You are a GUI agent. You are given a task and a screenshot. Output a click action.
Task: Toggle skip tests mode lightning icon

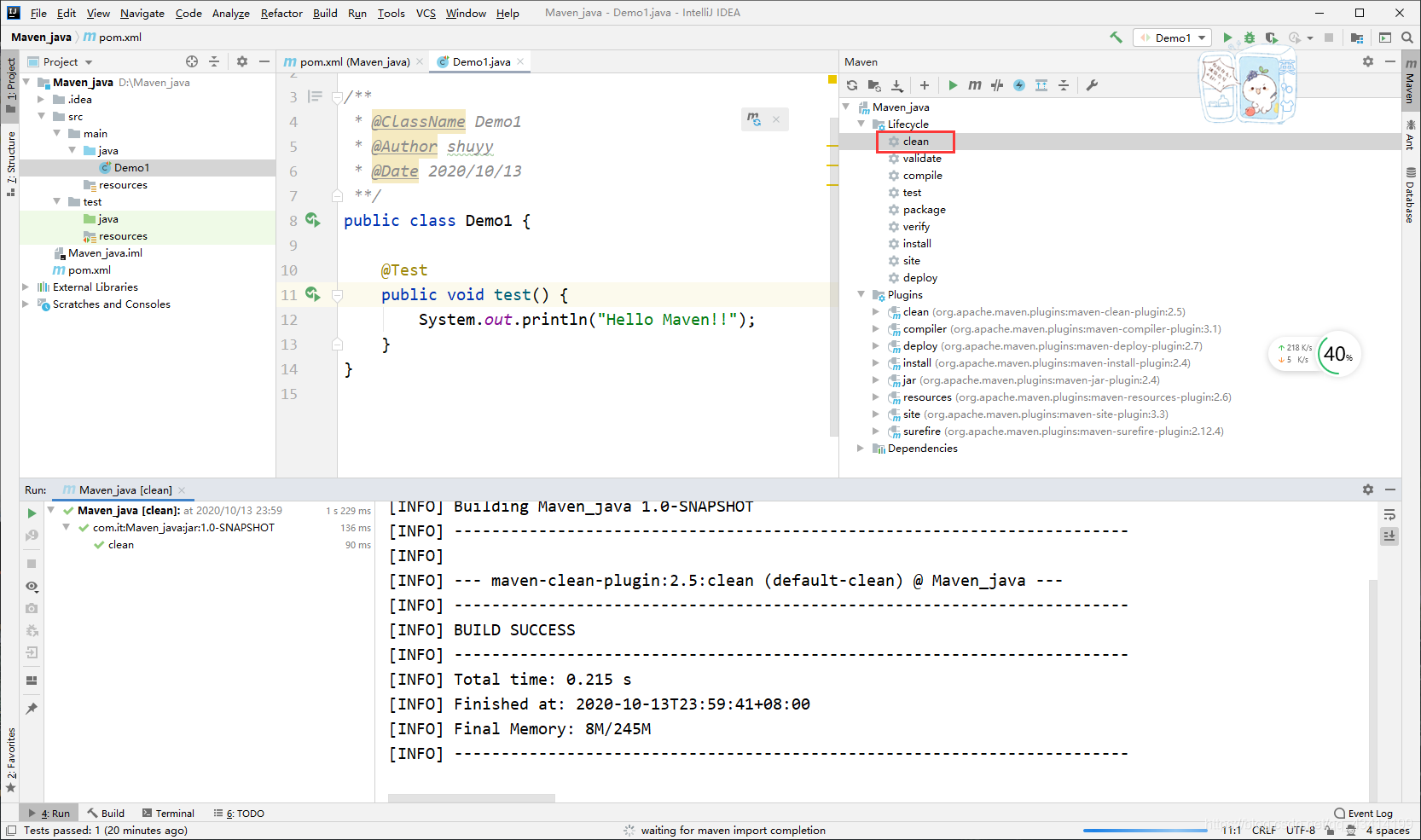coord(1019,85)
